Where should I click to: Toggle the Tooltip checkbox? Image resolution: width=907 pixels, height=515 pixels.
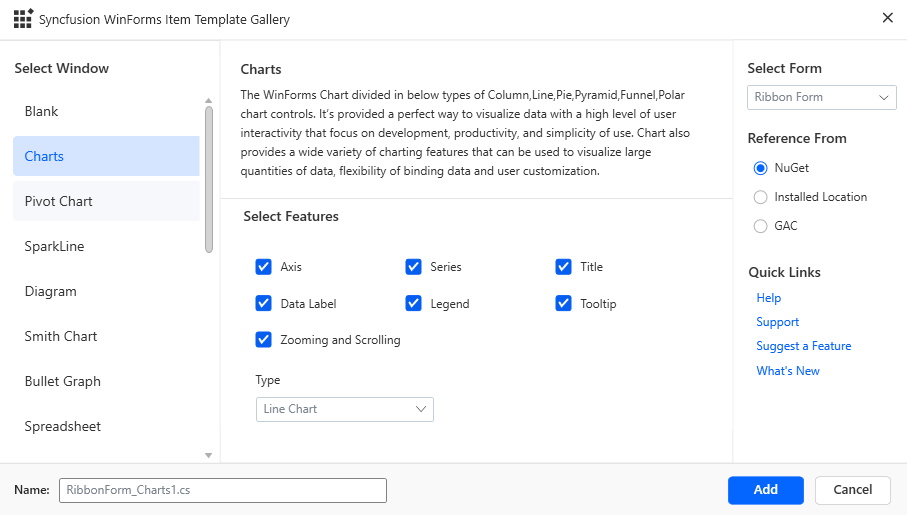coord(563,303)
